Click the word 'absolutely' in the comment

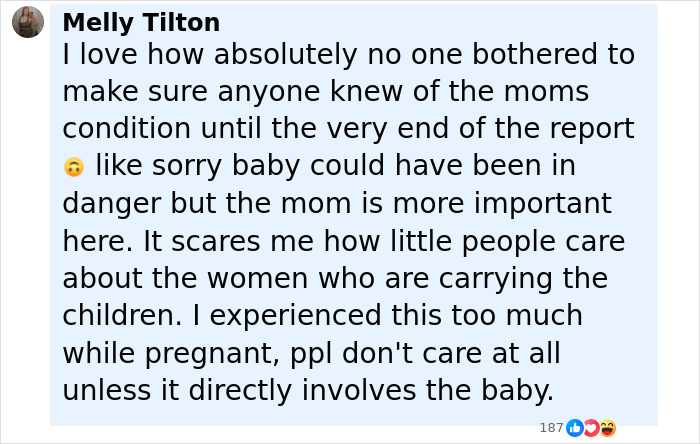pos(286,54)
